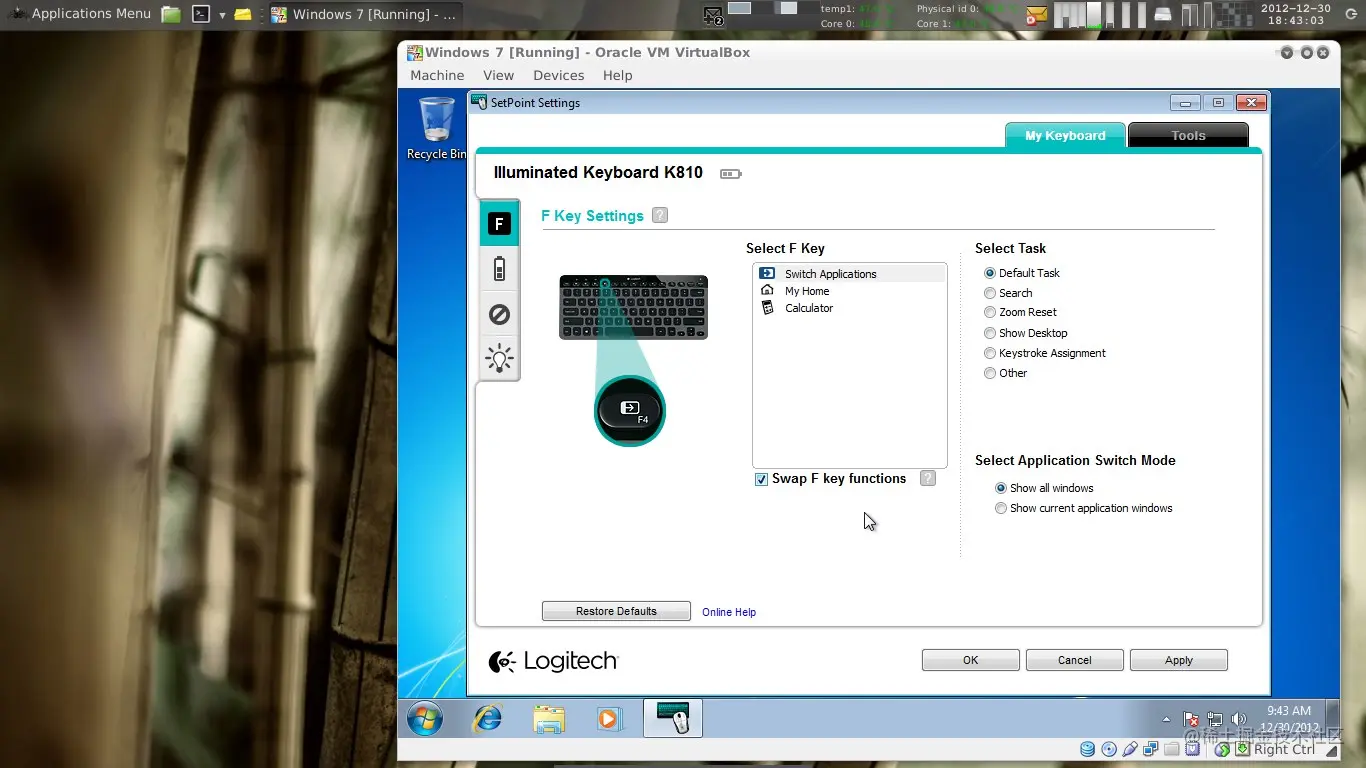Click the Windows 7 [Running] panel task button
The height and width of the screenshot is (768, 1366).
point(364,14)
